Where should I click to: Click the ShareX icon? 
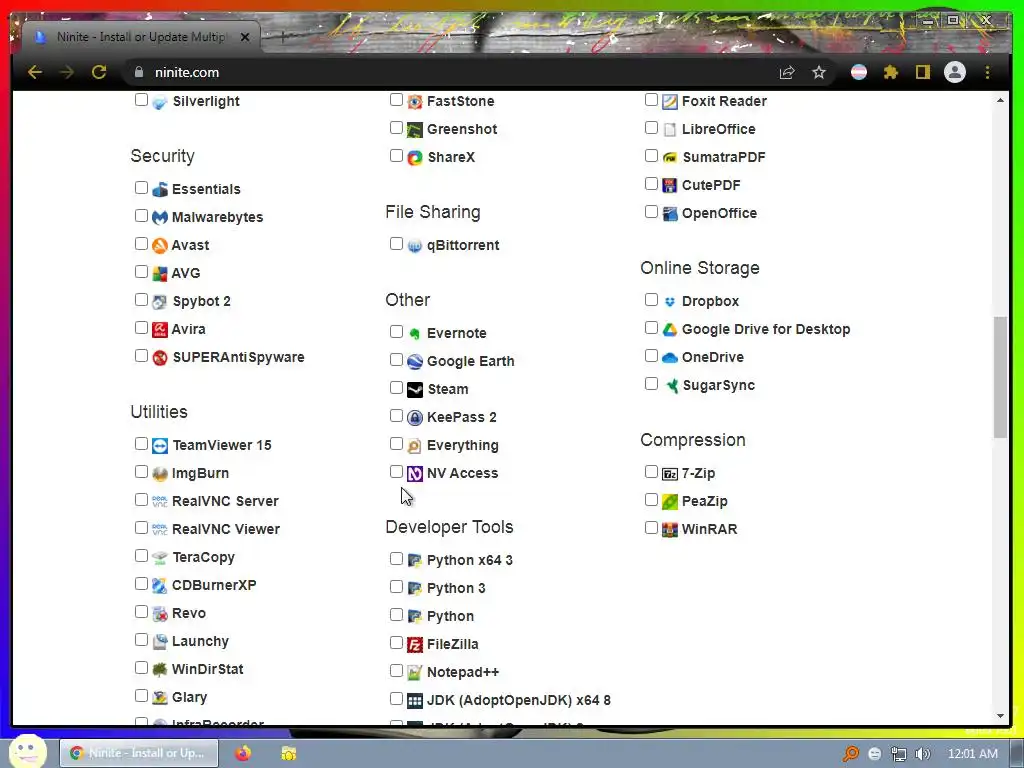pyautogui.click(x=415, y=157)
